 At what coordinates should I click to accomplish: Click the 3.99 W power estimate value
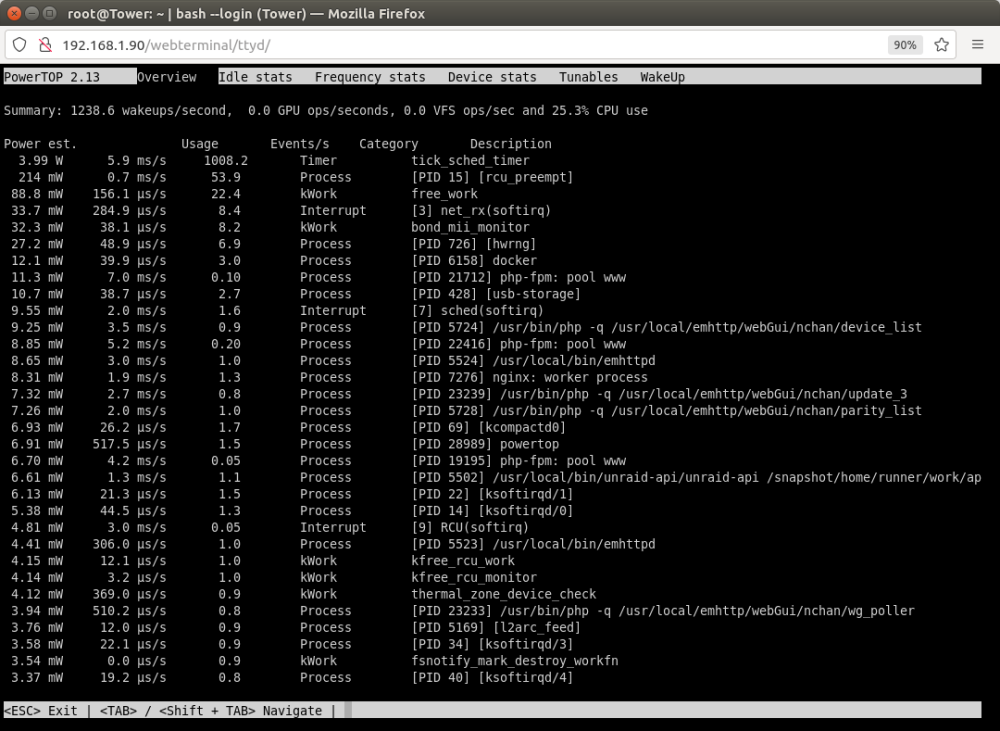click(x=41, y=160)
